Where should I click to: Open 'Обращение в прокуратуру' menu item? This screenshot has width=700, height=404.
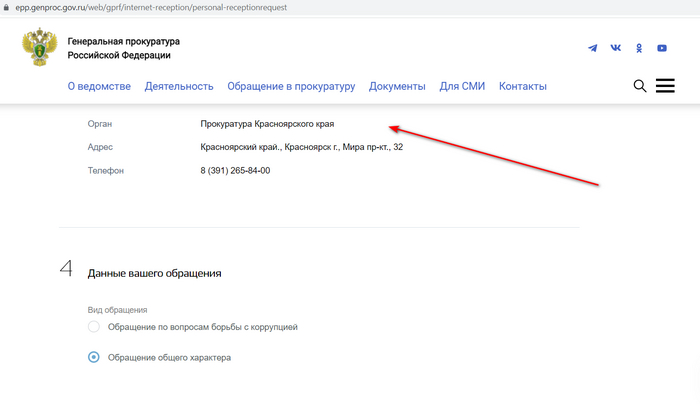pos(291,86)
